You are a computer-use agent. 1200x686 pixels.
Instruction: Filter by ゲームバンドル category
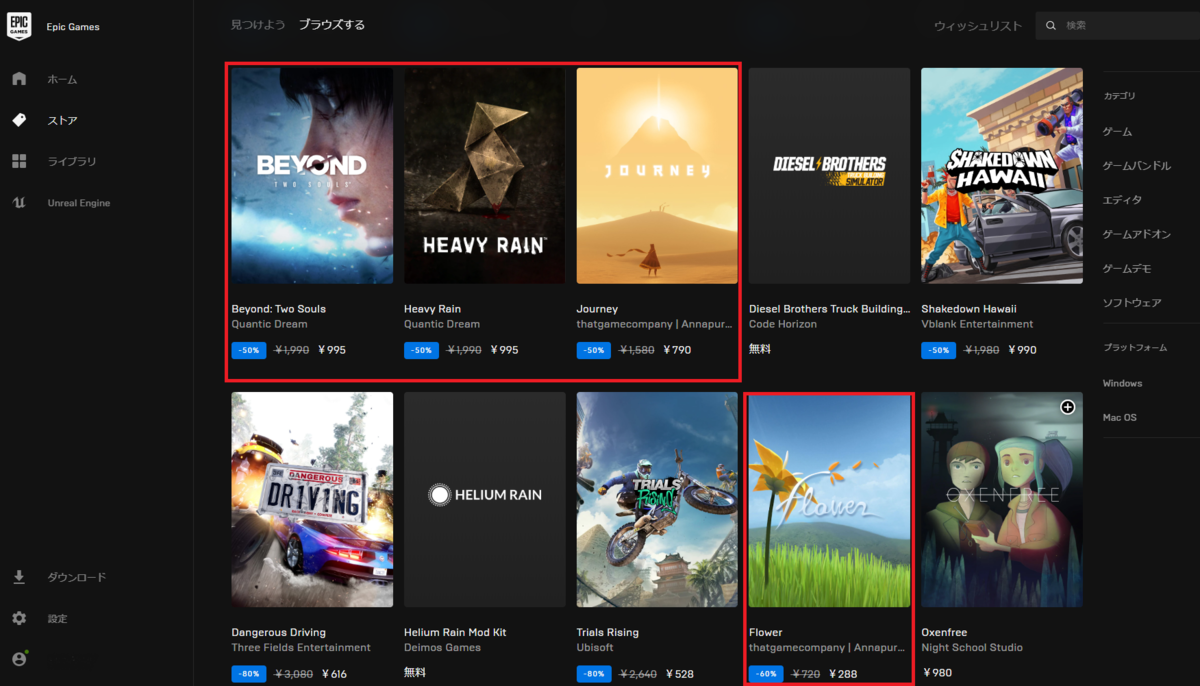coord(1137,165)
